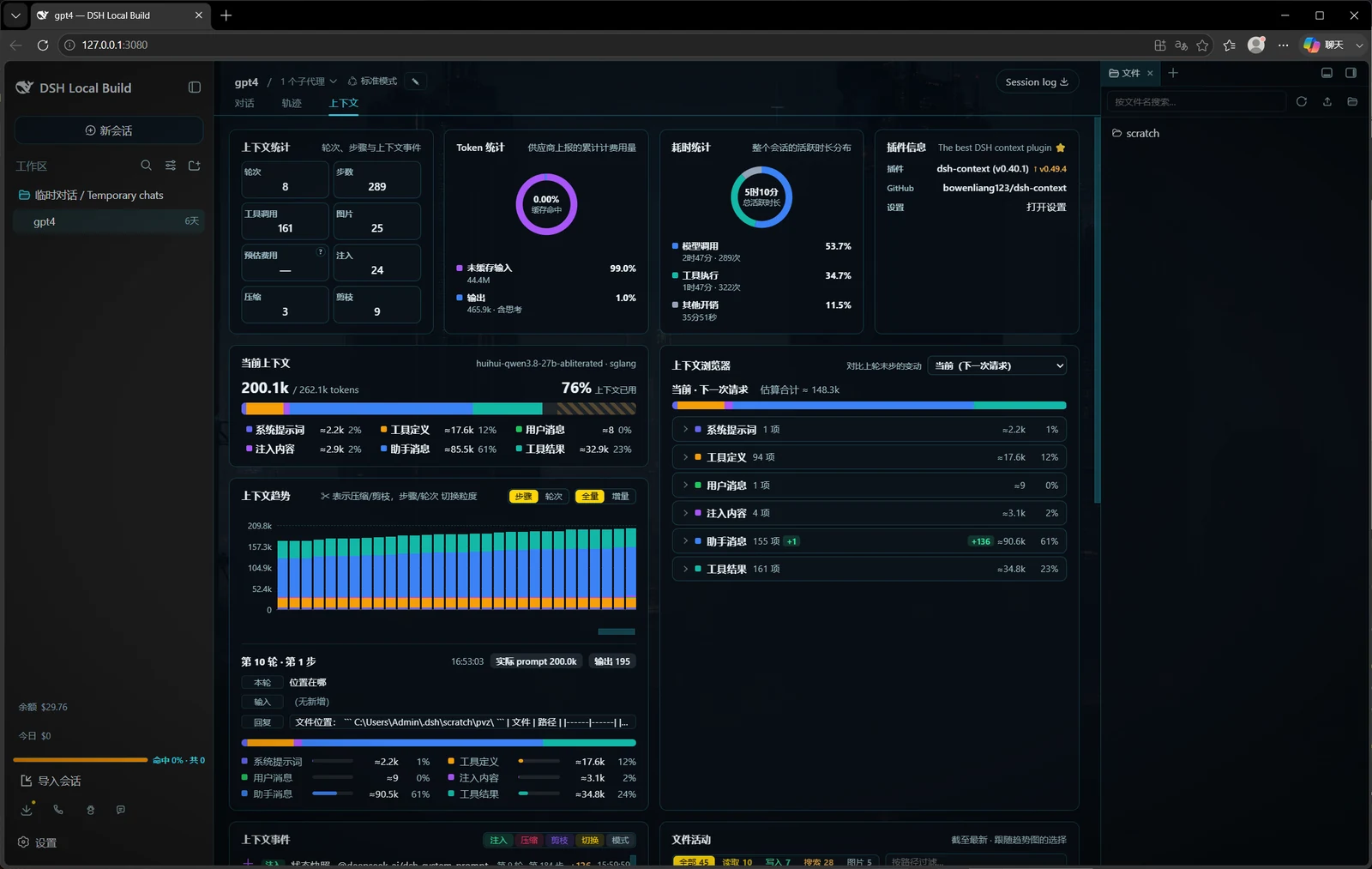Image resolution: width=1372 pixels, height=869 pixels.
Task: Open the browser translate icon
Action: click(x=1181, y=45)
